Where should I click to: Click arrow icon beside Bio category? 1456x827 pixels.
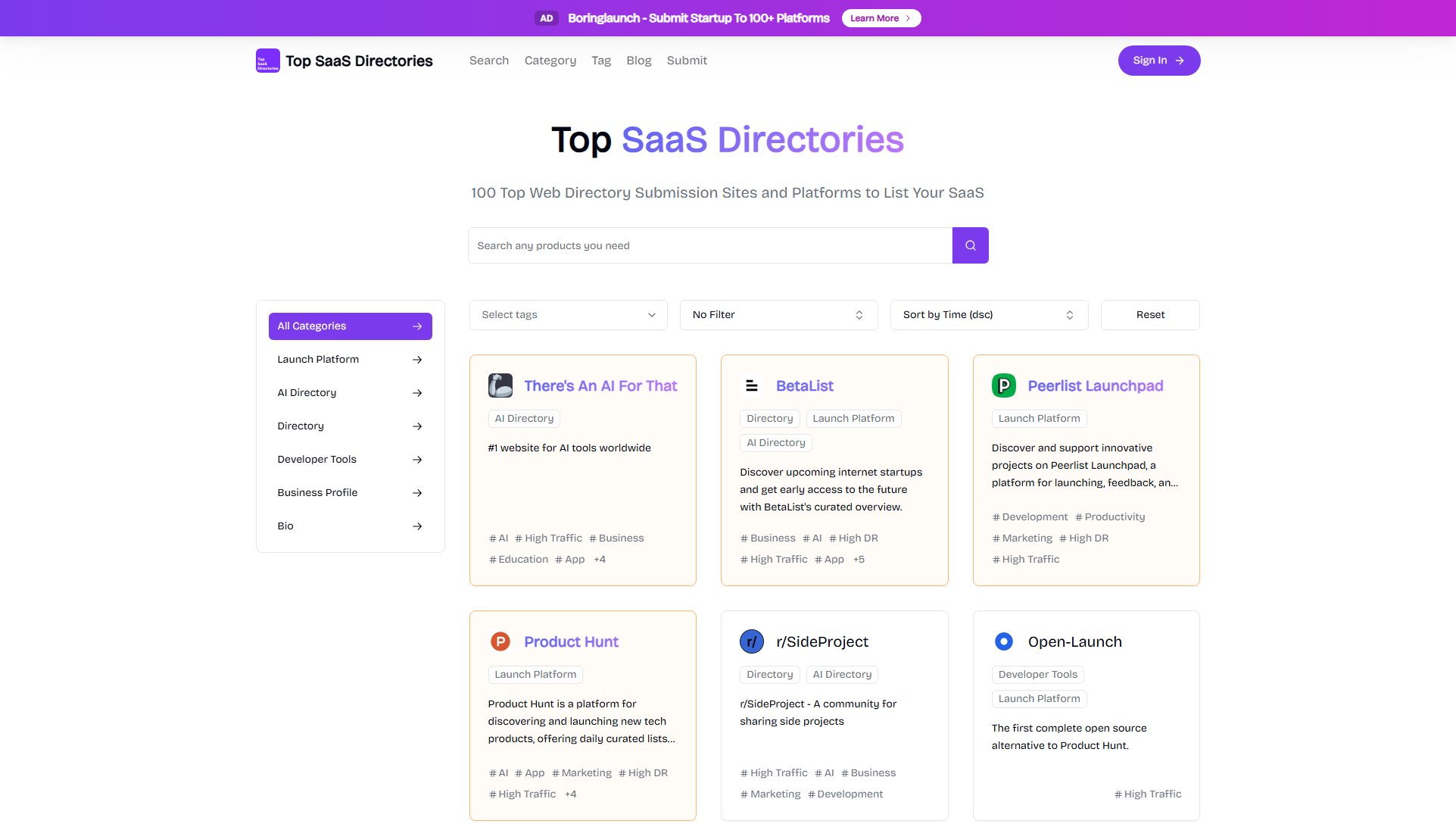click(417, 526)
